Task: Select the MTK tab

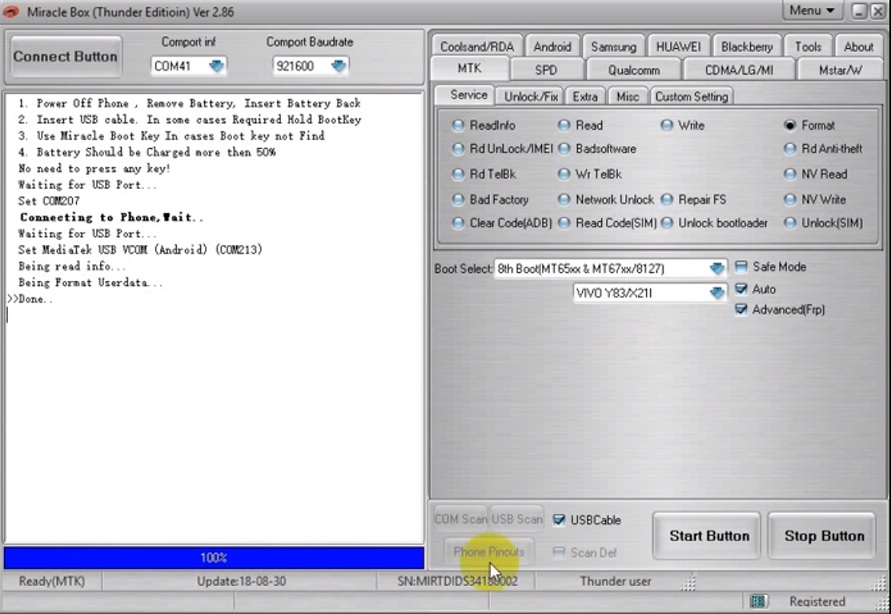Action: pos(469,68)
